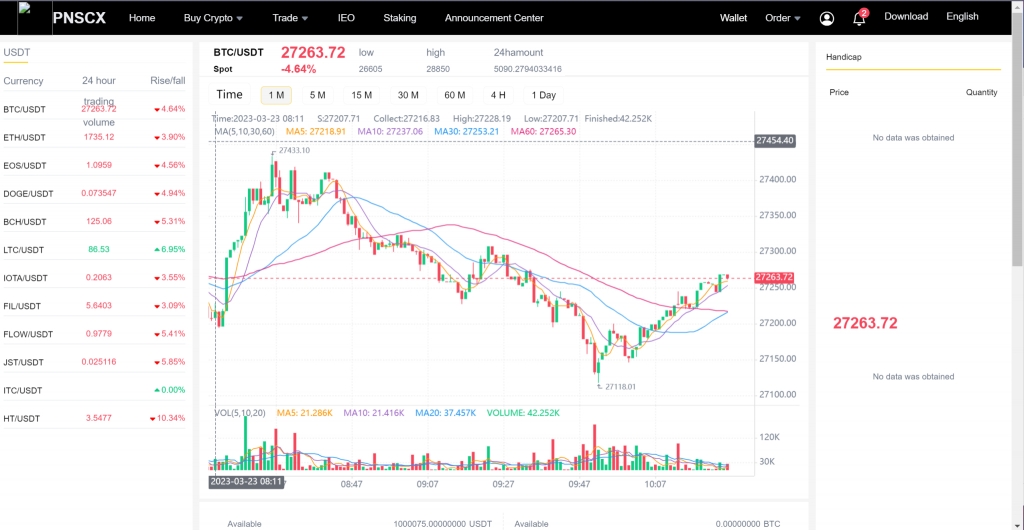
Task: Open the Staking menu item
Action: [x=400, y=18]
